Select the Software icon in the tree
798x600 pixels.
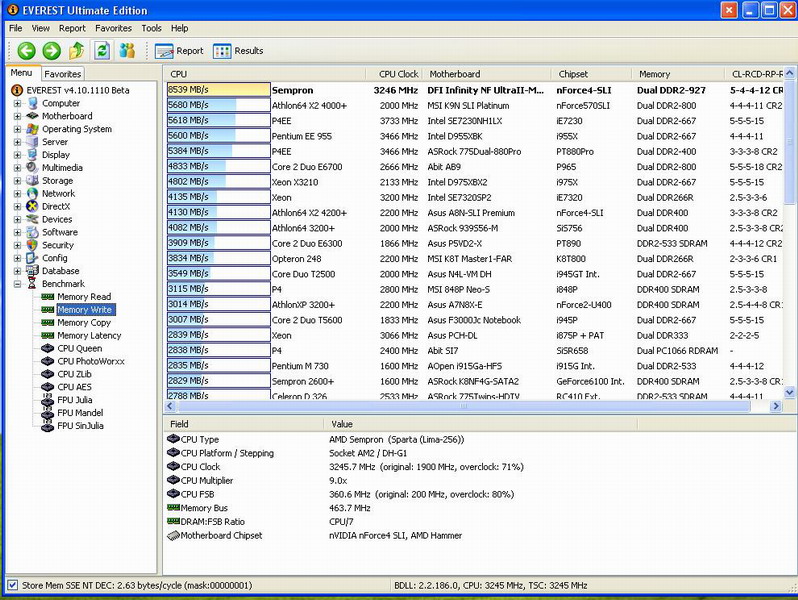click(33, 232)
